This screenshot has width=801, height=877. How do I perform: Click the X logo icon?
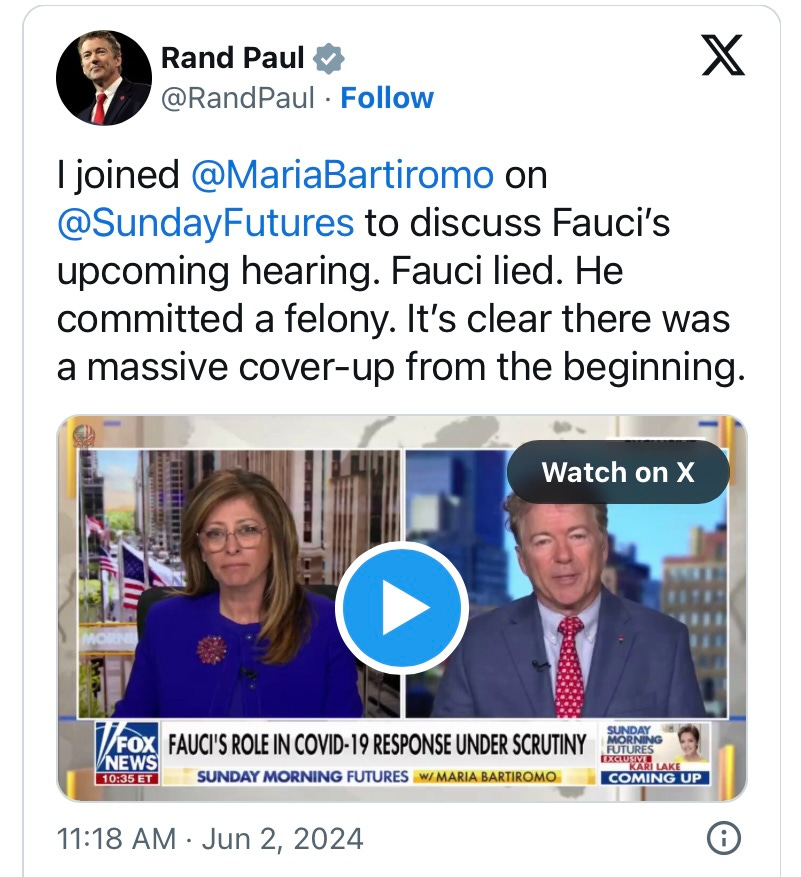coord(723,55)
